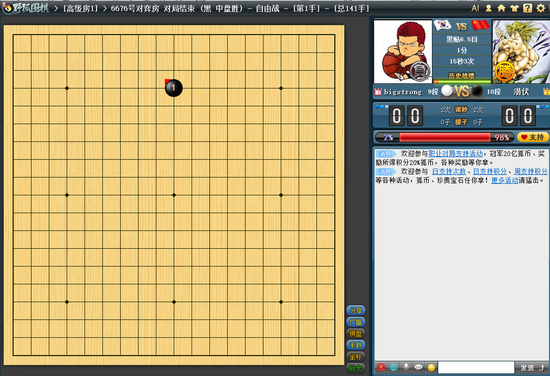Click the 读秒 label in timer panel
Viewport: 550px width, 376px height.
pyautogui.click(x=462, y=110)
